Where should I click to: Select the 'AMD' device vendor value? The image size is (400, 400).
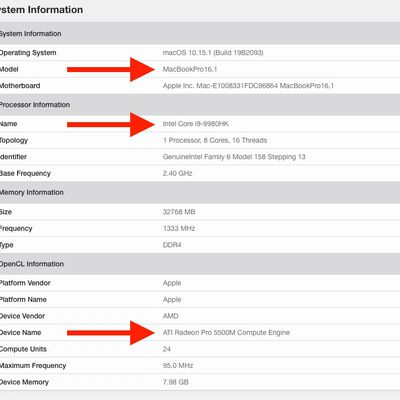point(170,316)
